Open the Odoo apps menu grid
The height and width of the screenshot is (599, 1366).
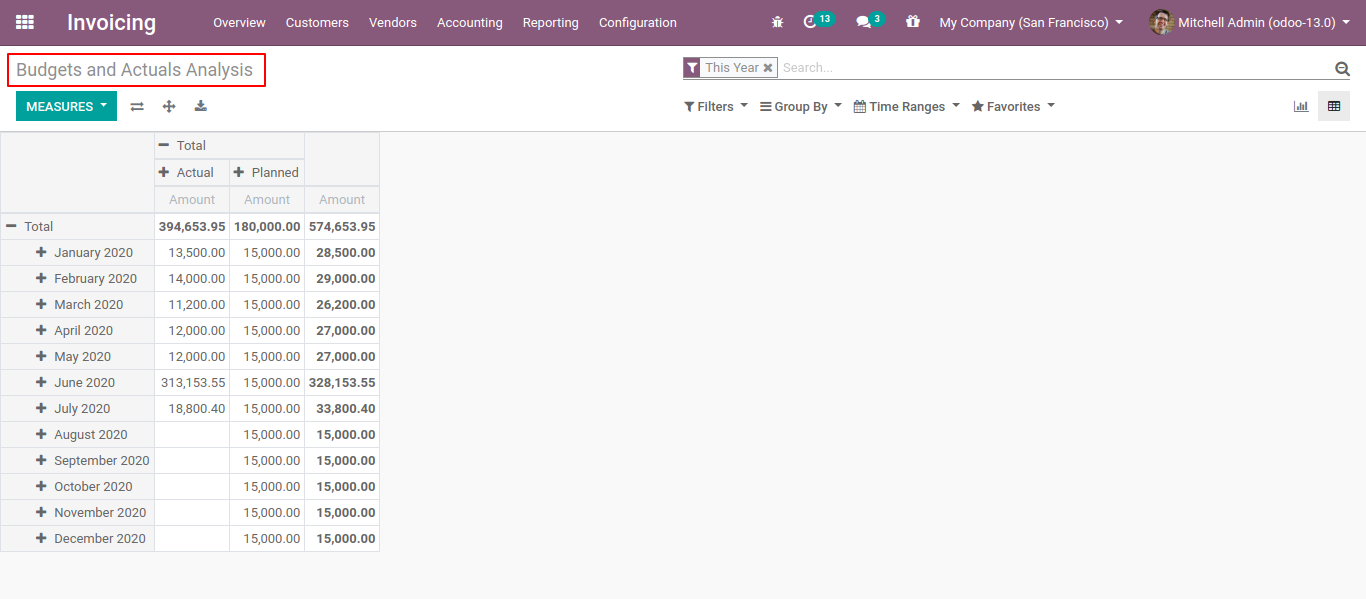point(24,22)
